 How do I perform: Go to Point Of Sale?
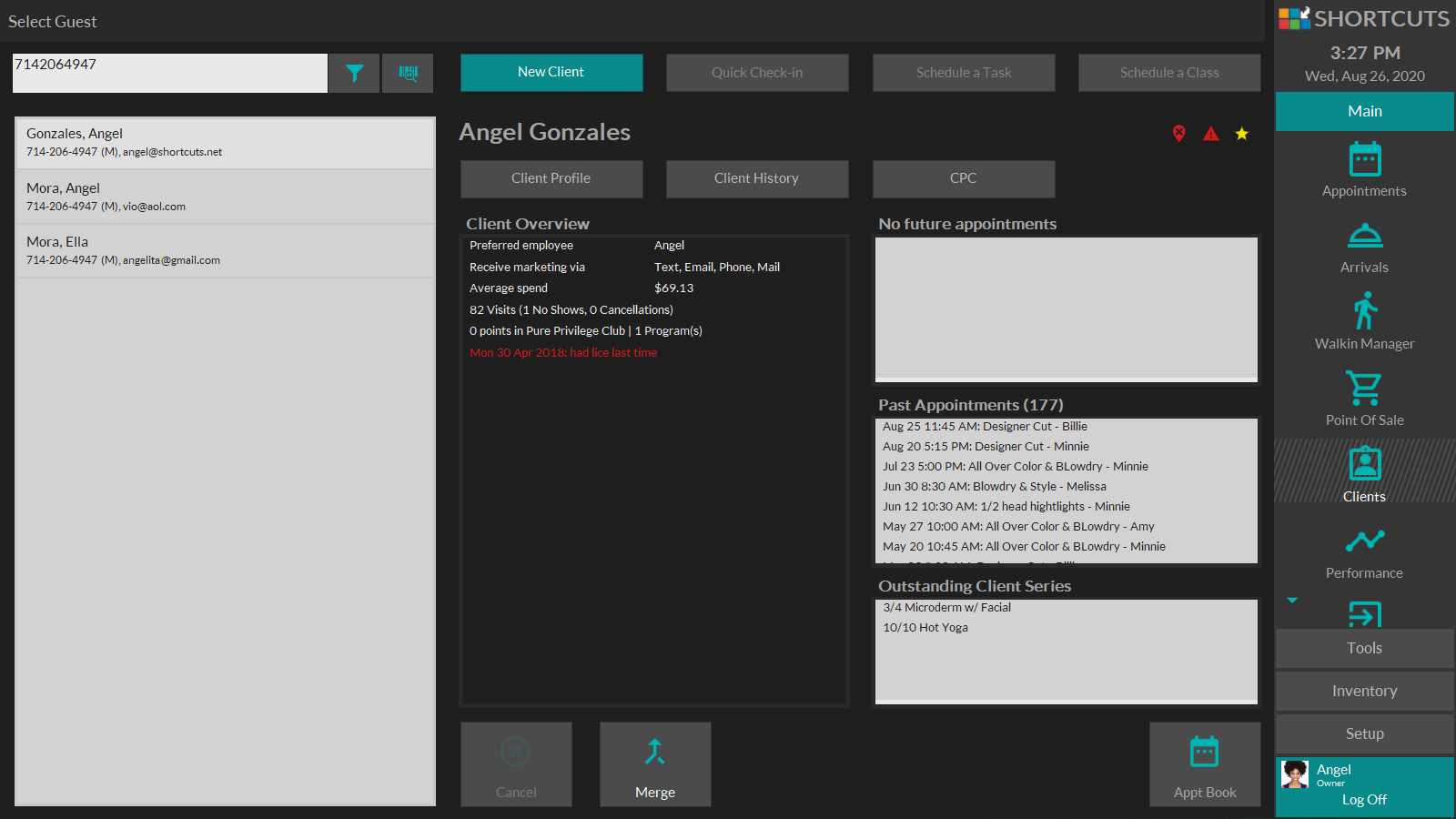1364,399
